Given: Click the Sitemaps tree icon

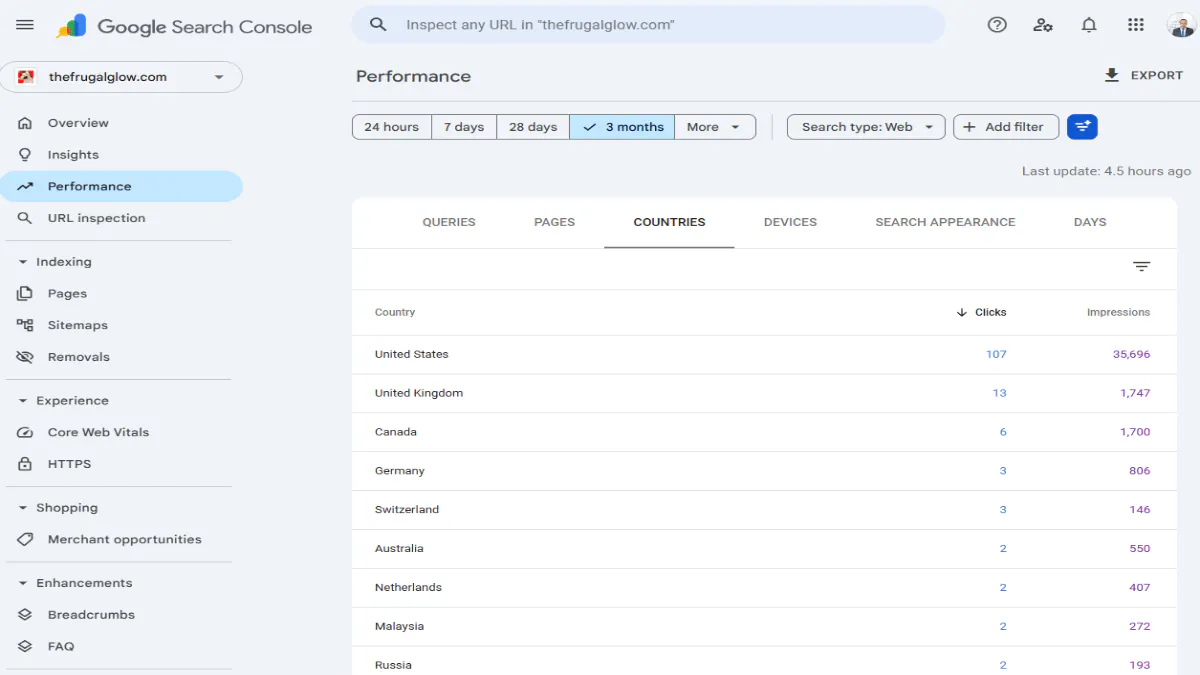Looking at the screenshot, I should point(25,325).
